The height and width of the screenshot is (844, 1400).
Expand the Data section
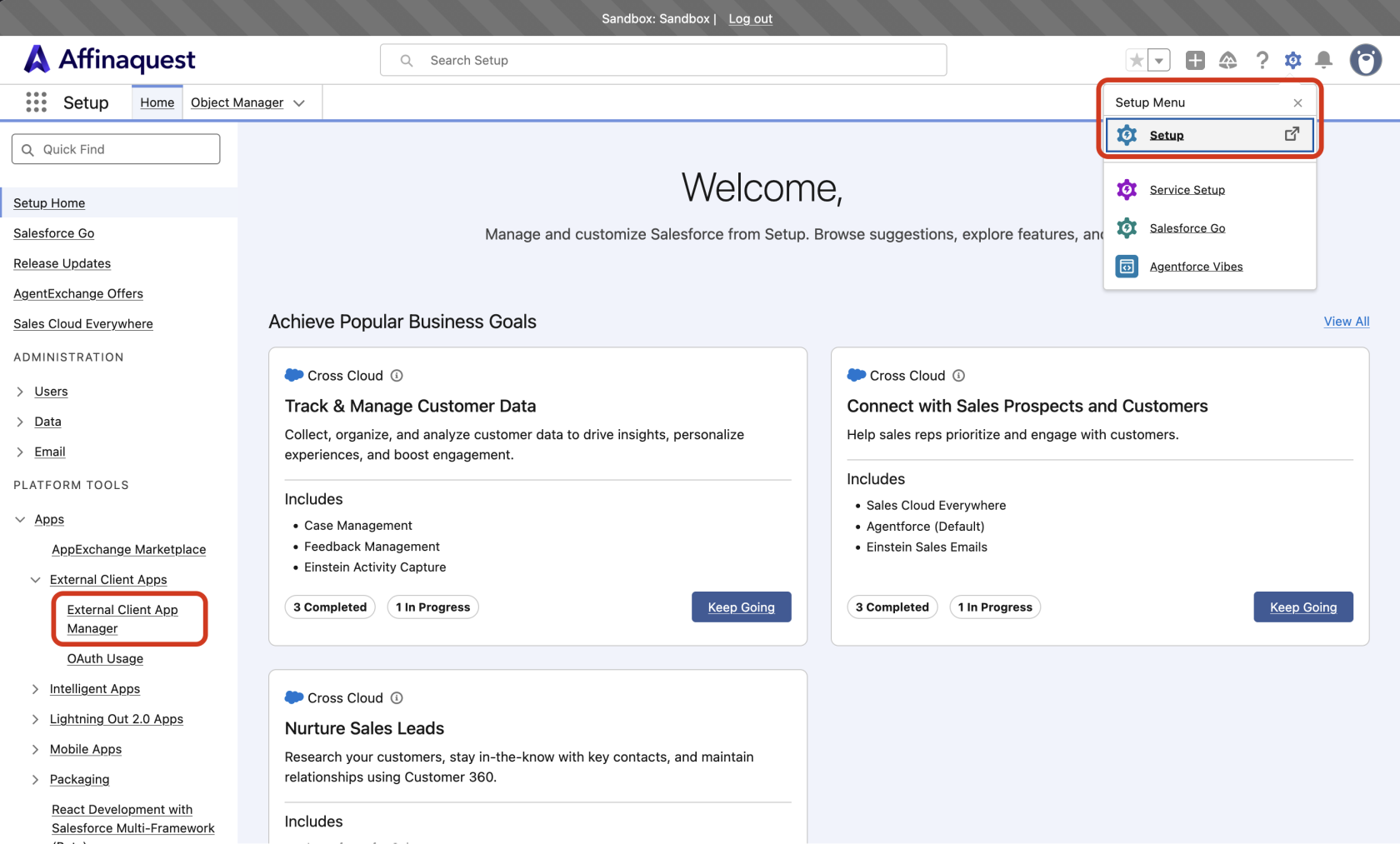pos(20,422)
